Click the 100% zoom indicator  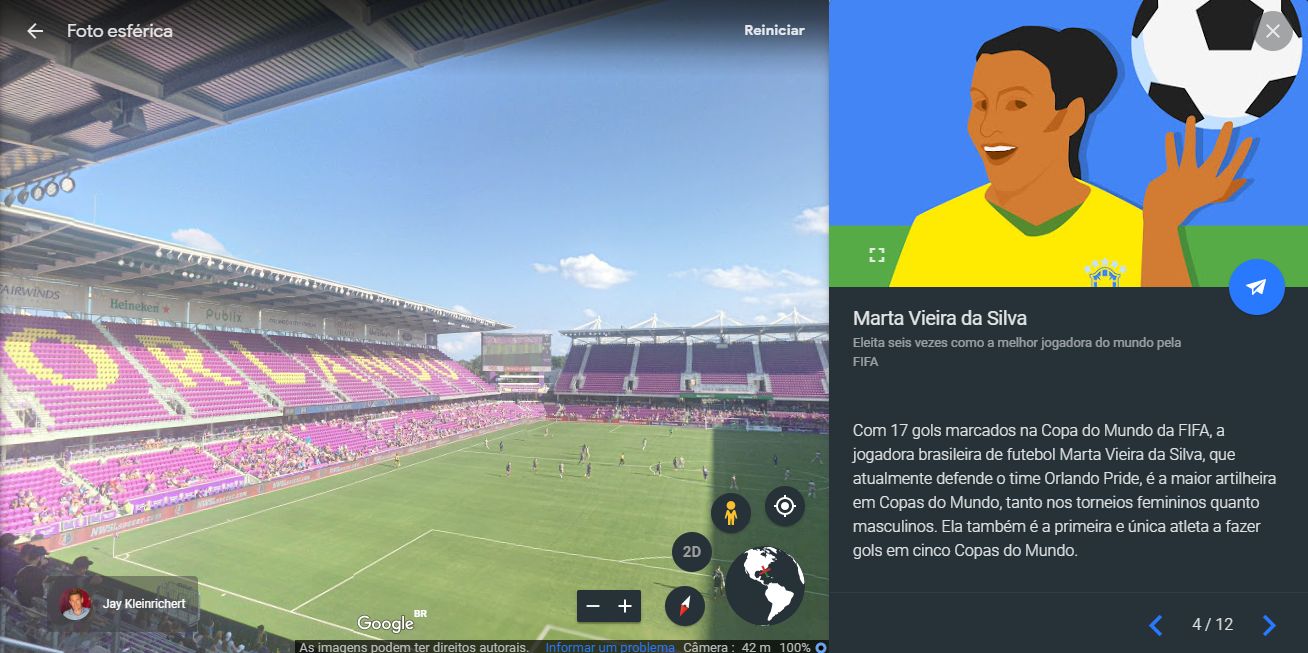(x=795, y=647)
